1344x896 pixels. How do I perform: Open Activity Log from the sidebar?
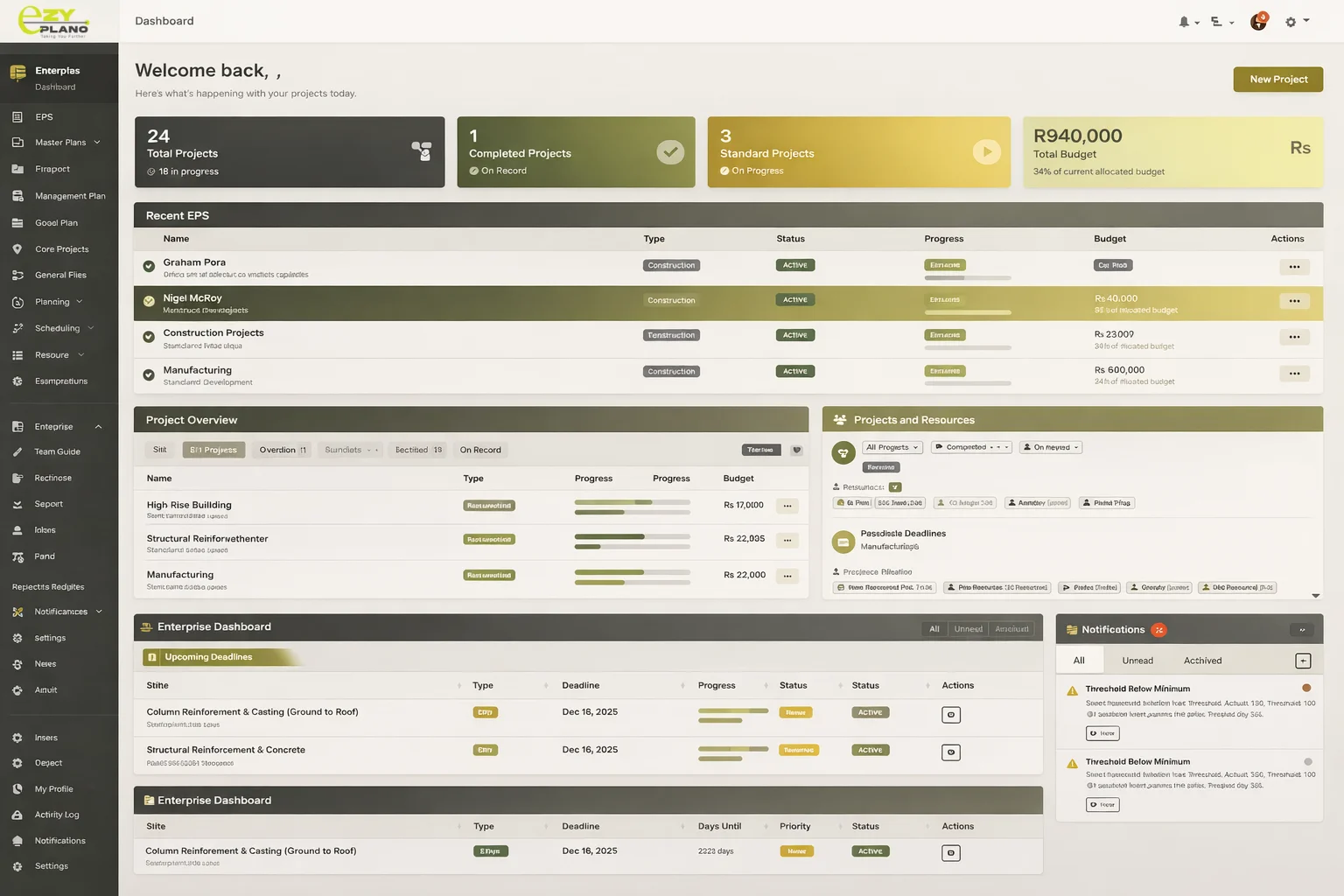click(57, 815)
